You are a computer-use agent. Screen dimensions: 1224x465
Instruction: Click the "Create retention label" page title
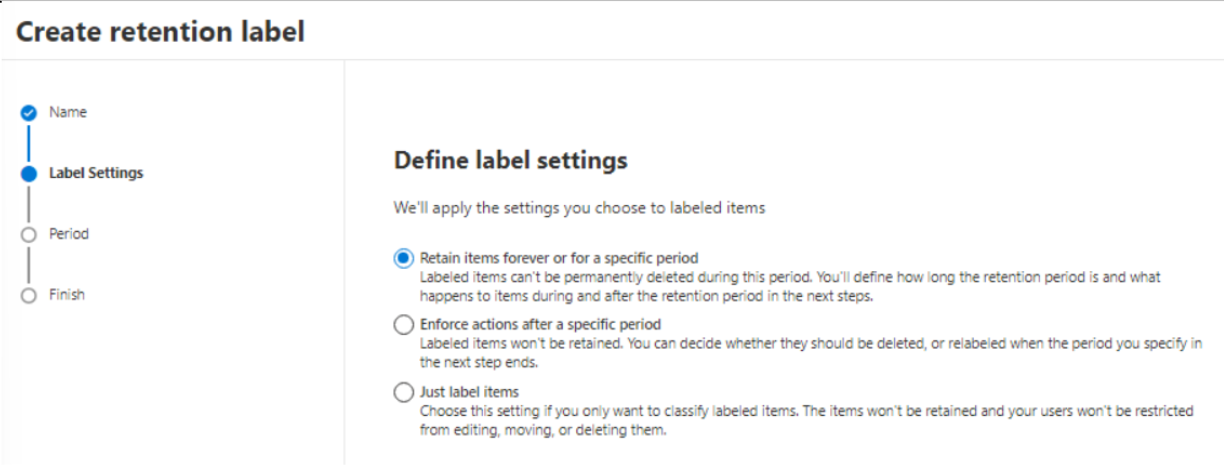coord(160,32)
